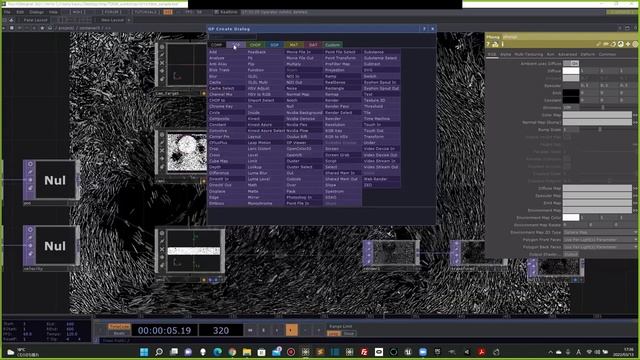Choose the Blur operator entry
This screenshot has width=640, height=360.
coord(226,76)
